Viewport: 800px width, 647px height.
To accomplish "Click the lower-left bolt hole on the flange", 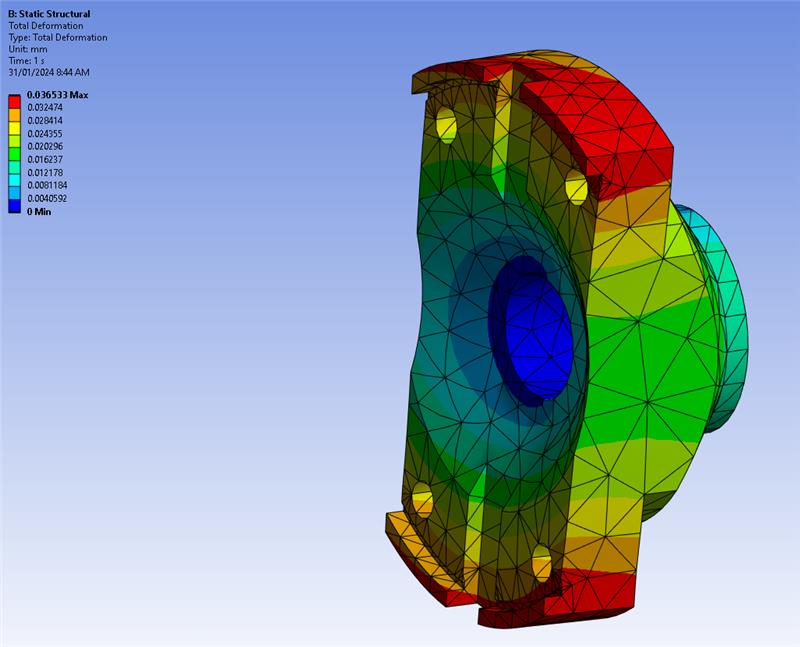I will coord(422,499).
